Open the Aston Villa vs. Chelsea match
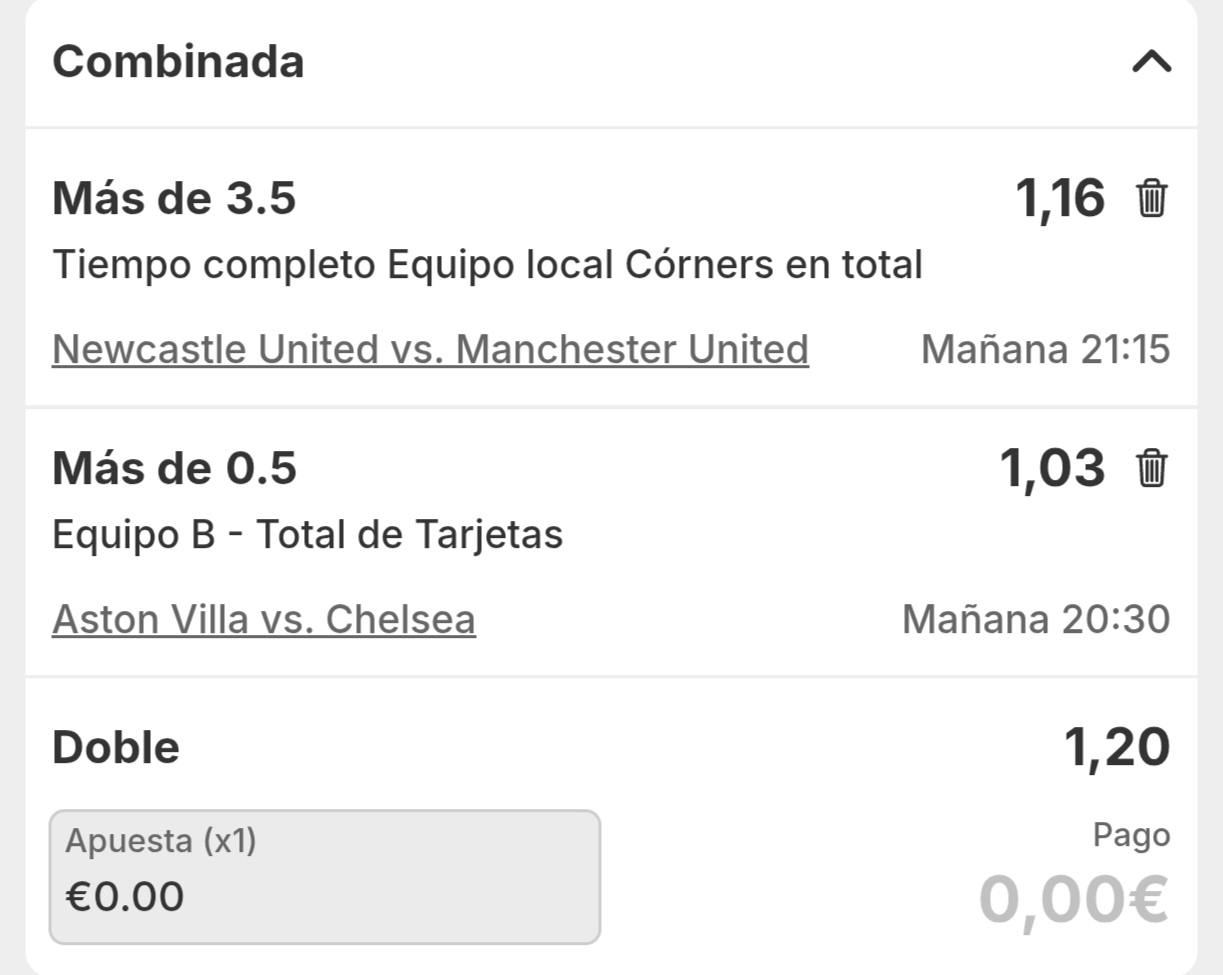 click(x=264, y=620)
